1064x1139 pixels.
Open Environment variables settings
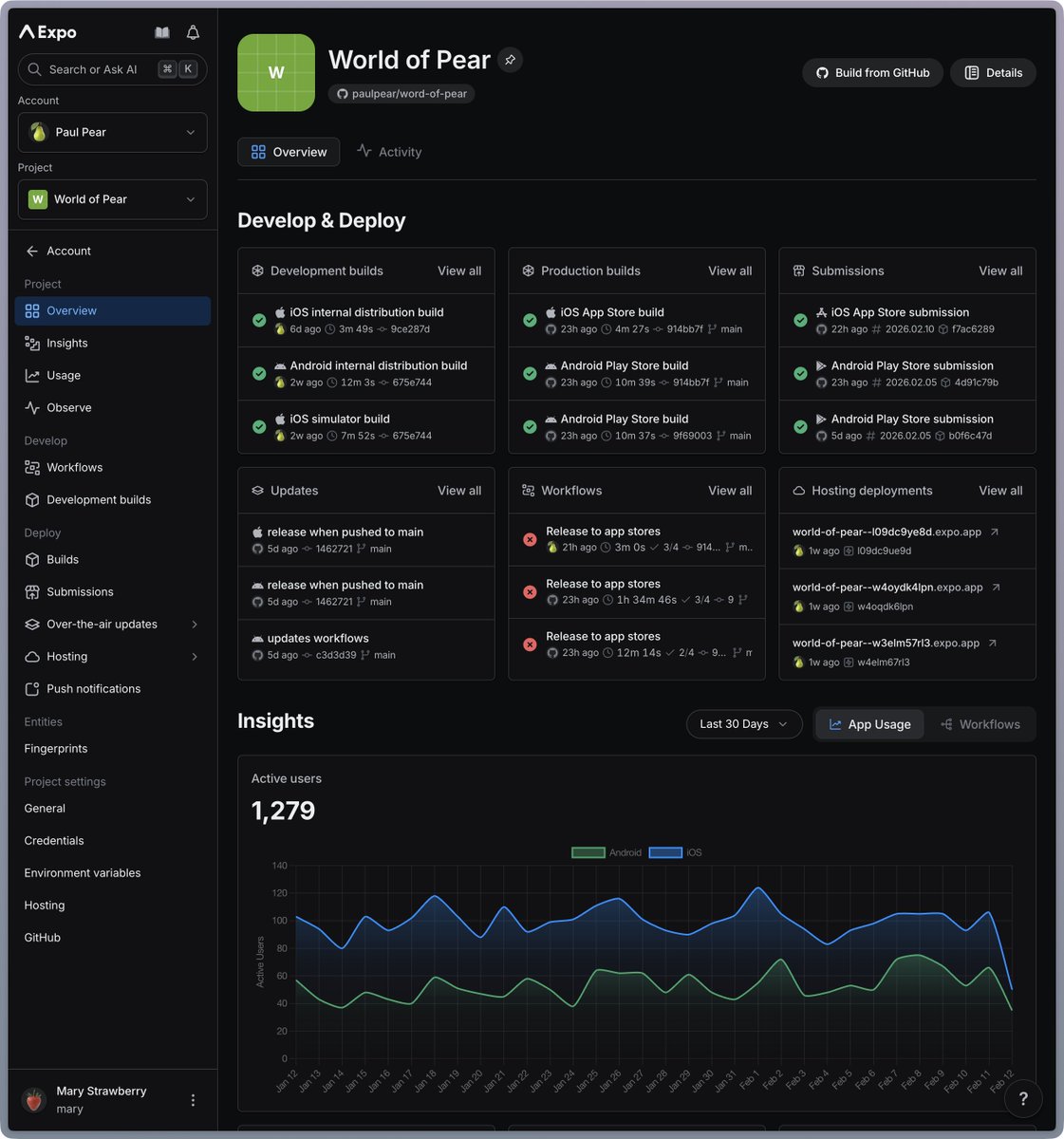pos(83,873)
